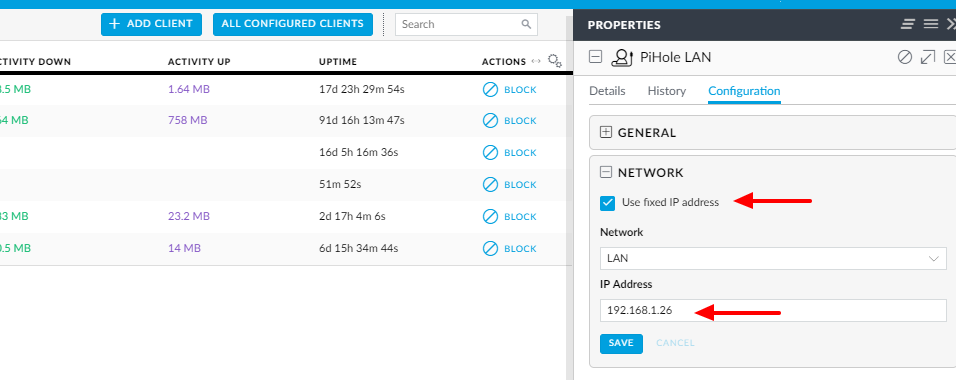Click ALL CONFIGURED CLIENTS button

(293, 24)
